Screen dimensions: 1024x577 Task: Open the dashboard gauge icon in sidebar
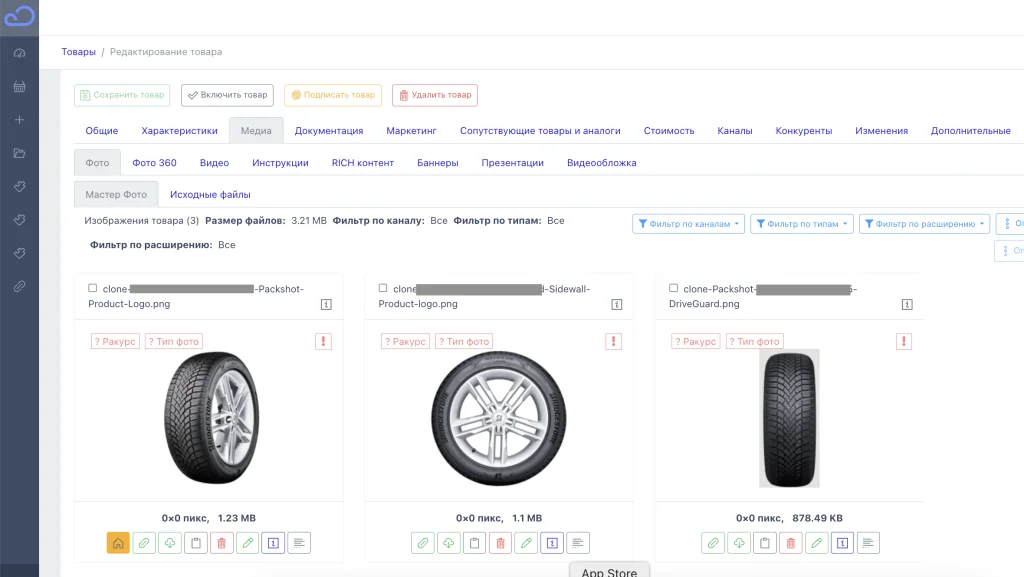pos(20,53)
